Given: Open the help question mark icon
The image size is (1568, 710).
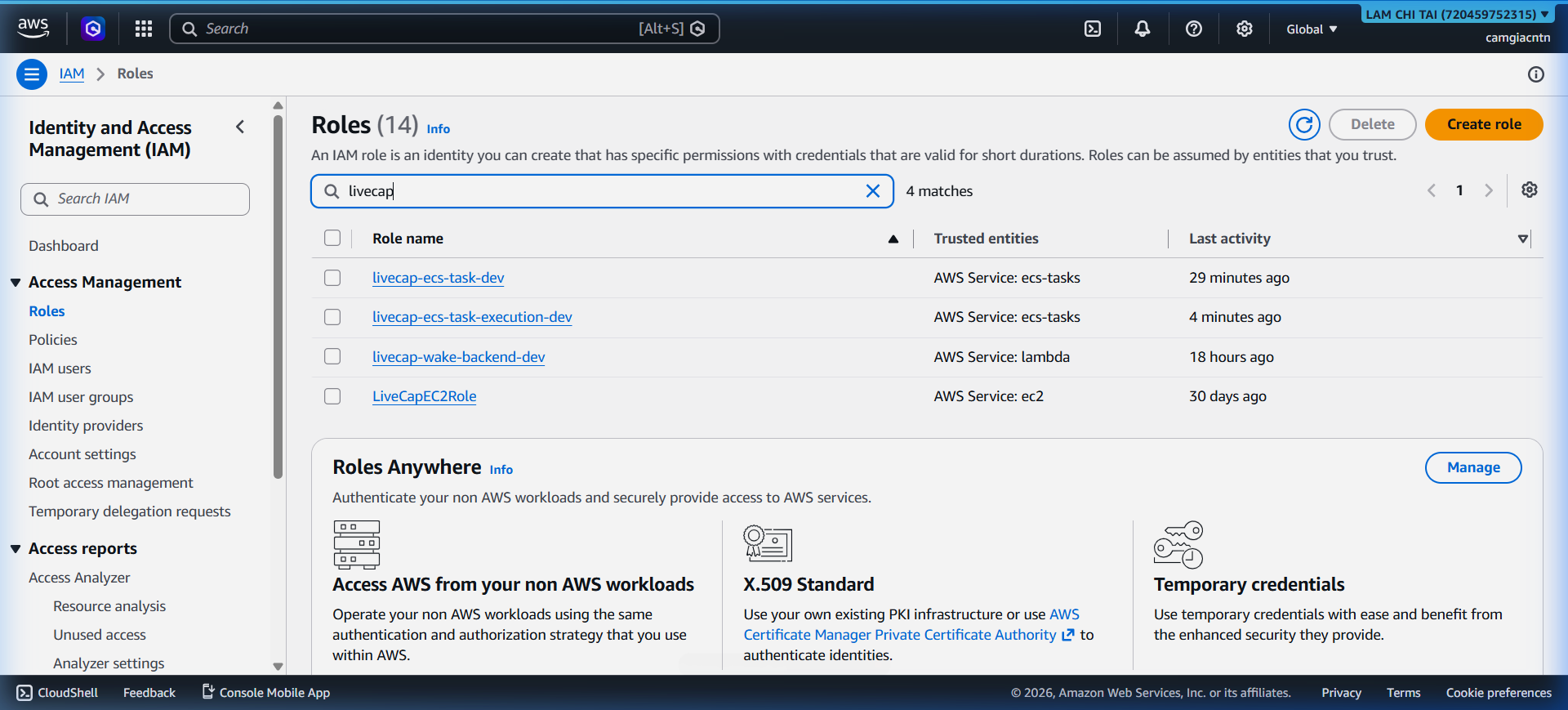Looking at the screenshot, I should (x=1194, y=29).
